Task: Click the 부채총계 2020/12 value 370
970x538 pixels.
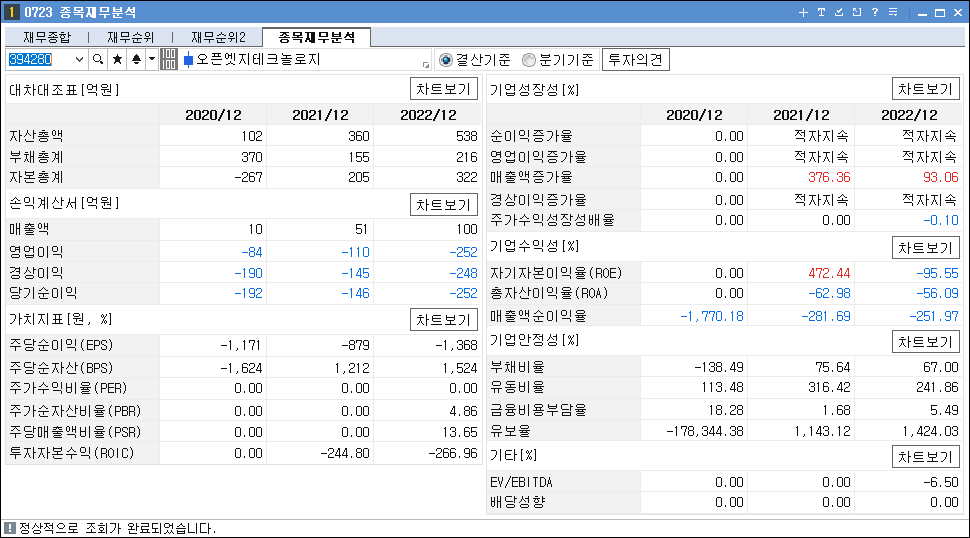Action: tap(252, 157)
